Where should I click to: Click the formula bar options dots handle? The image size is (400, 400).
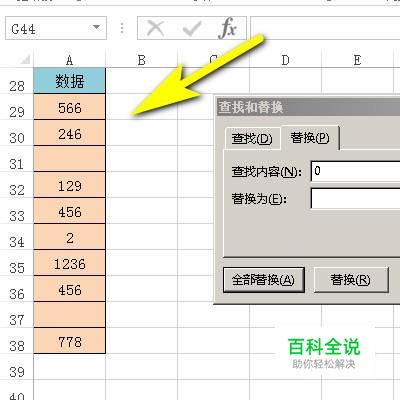(122, 28)
